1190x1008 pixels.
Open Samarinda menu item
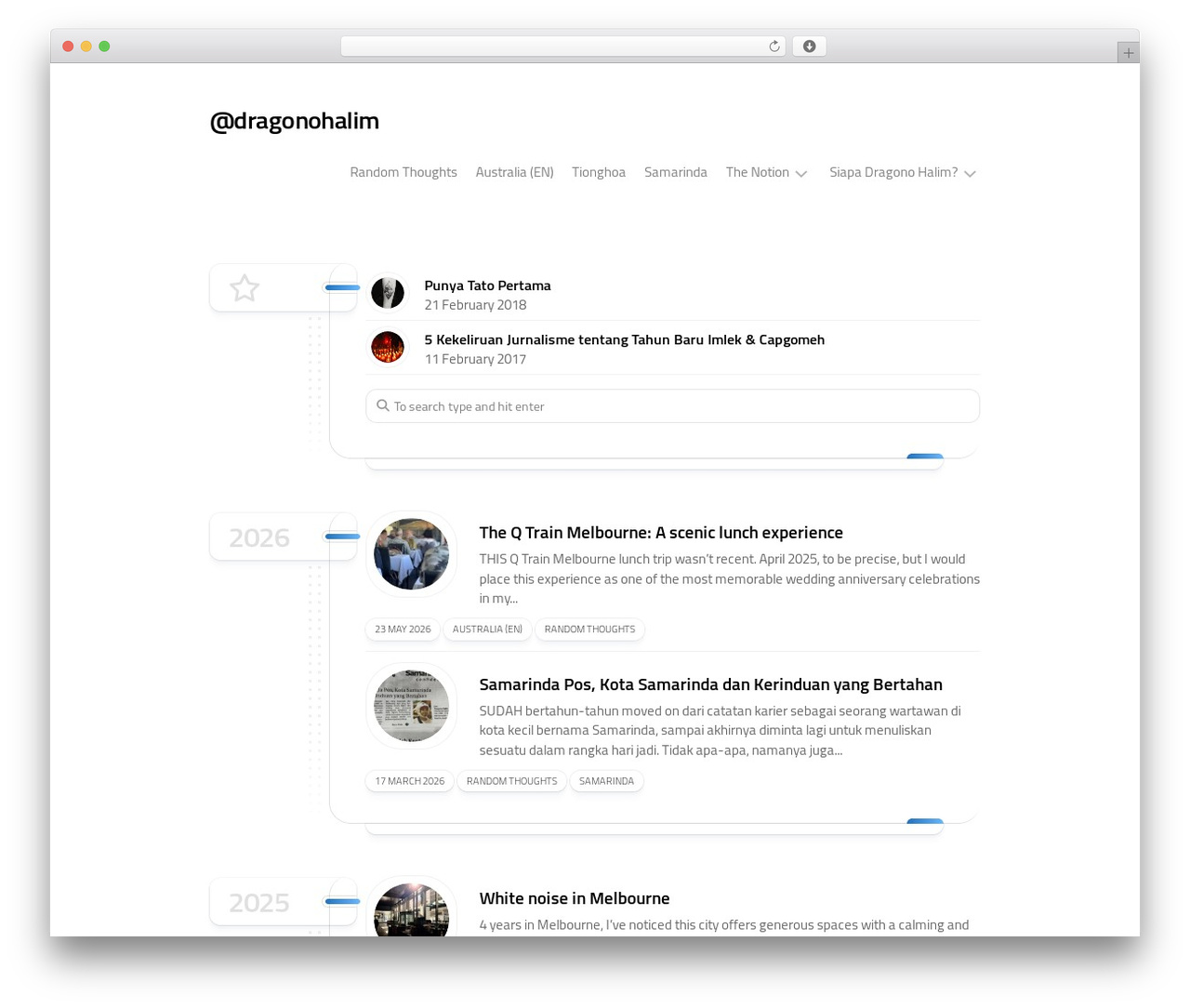pyautogui.click(x=676, y=172)
